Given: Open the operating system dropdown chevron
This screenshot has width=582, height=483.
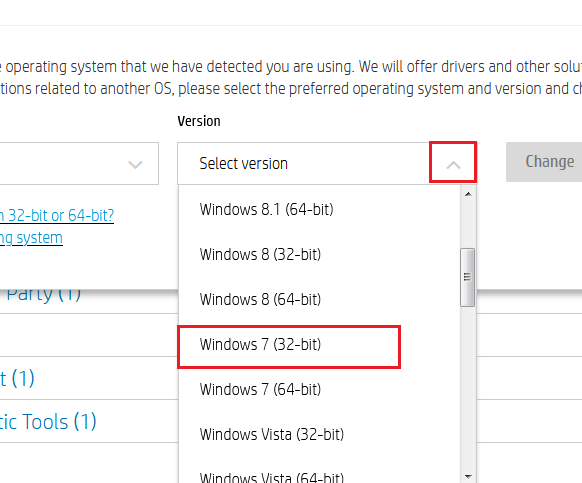Looking at the screenshot, I should coord(135,164).
